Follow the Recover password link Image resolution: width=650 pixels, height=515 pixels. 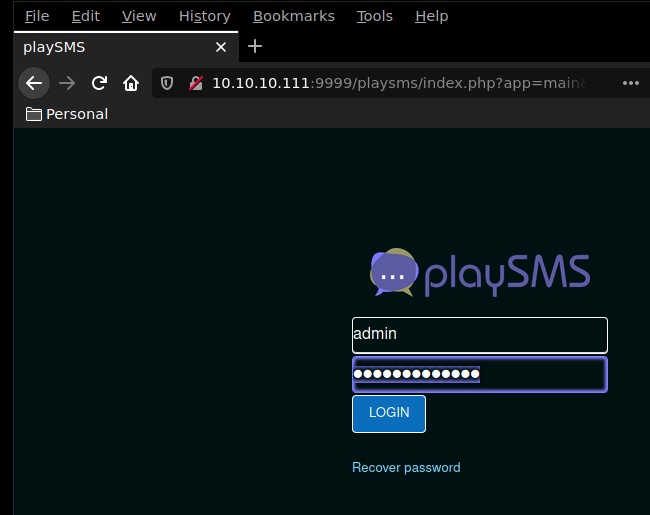pos(406,467)
